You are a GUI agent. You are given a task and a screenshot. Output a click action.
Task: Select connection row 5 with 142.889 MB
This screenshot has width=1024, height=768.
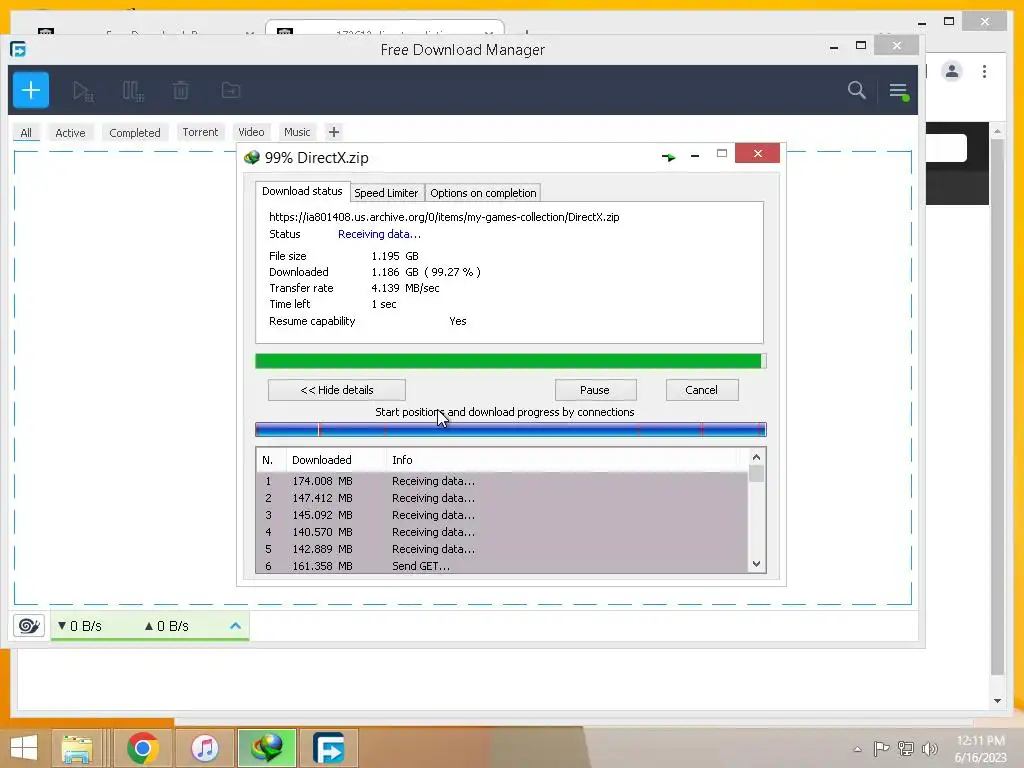click(502, 549)
